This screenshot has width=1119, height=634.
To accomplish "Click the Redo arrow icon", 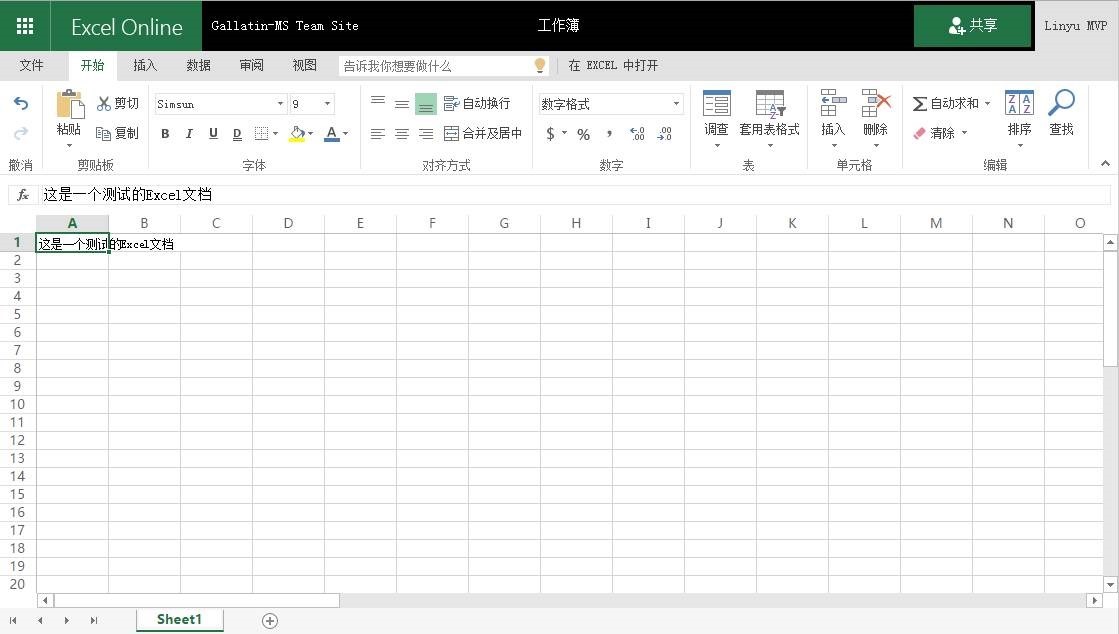I will [21, 134].
